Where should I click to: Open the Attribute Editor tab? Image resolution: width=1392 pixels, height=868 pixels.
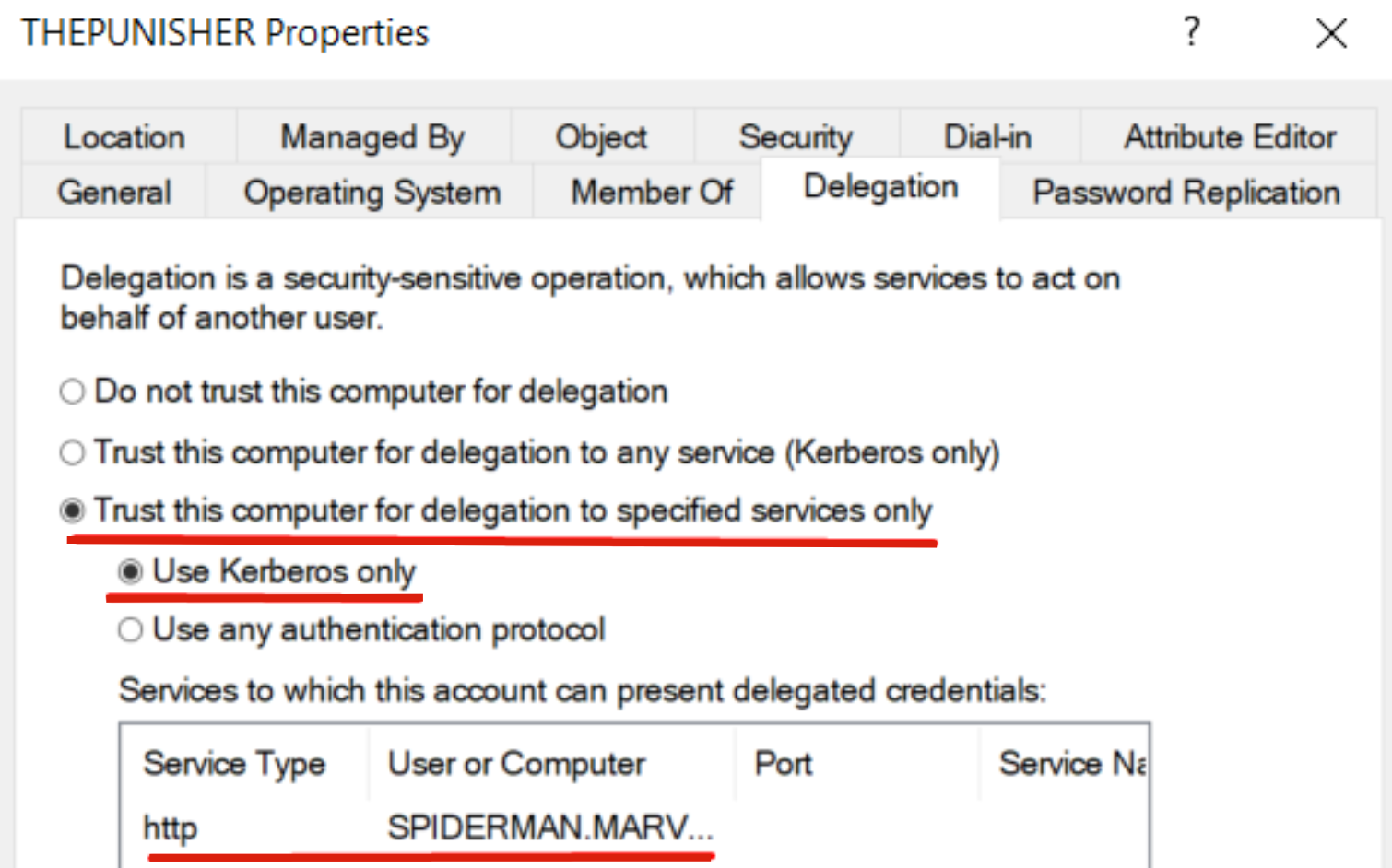click(1229, 137)
